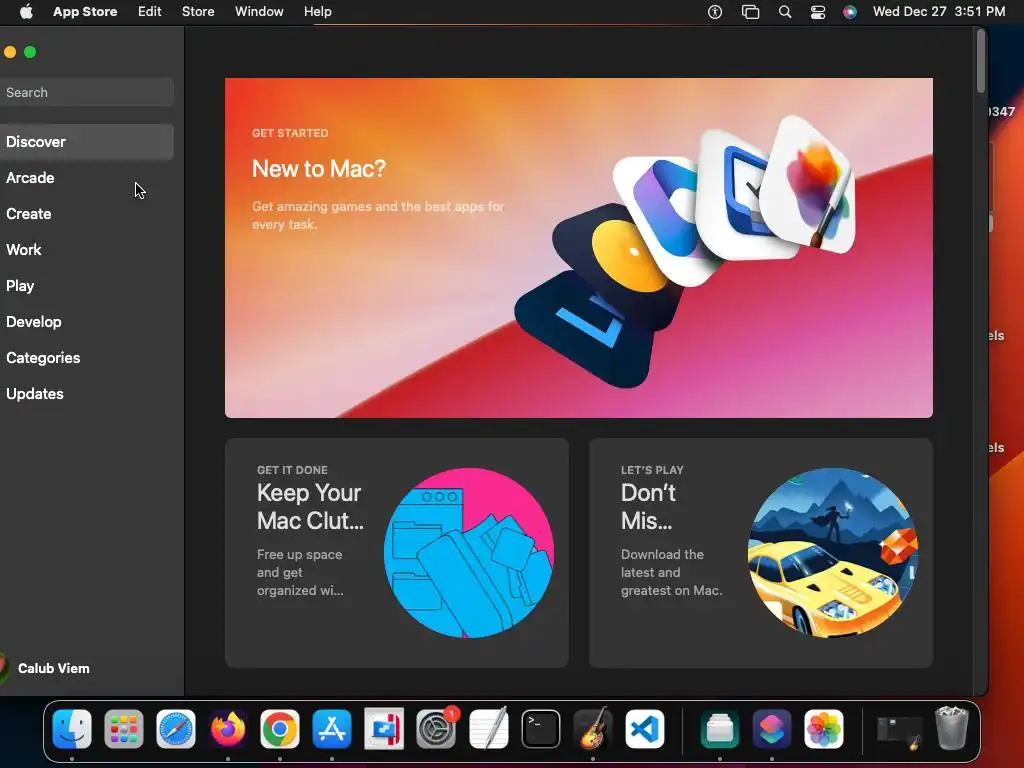The image size is (1024, 768).
Task: Open Photos from the Dock
Action: 824,729
